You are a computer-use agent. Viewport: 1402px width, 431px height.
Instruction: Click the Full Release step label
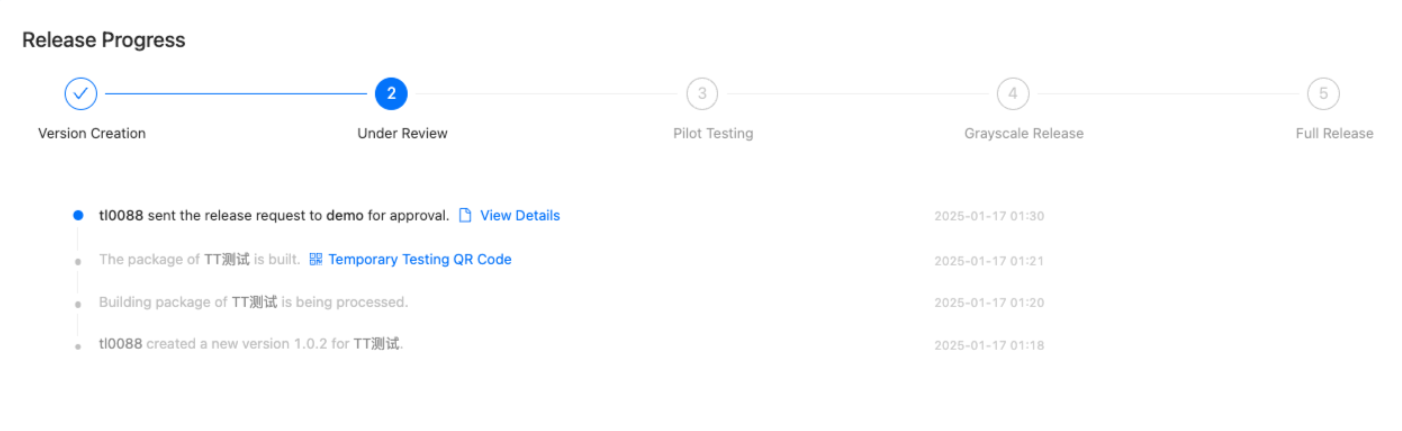click(1334, 134)
